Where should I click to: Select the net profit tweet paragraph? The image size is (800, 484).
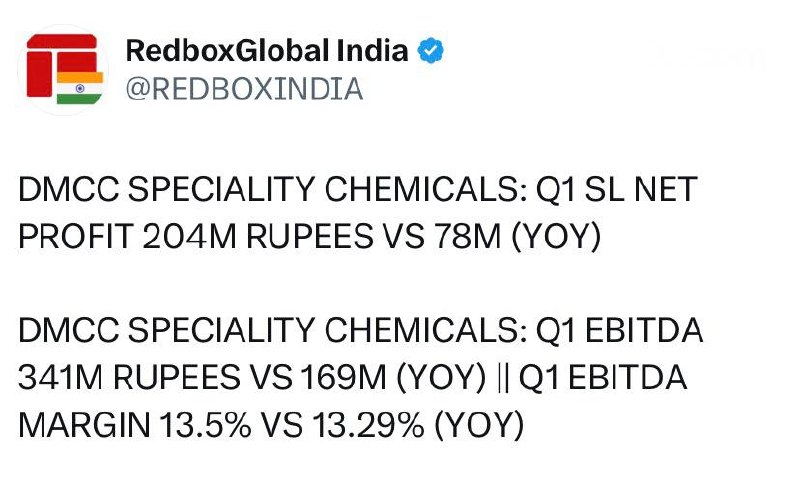click(x=358, y=213)
